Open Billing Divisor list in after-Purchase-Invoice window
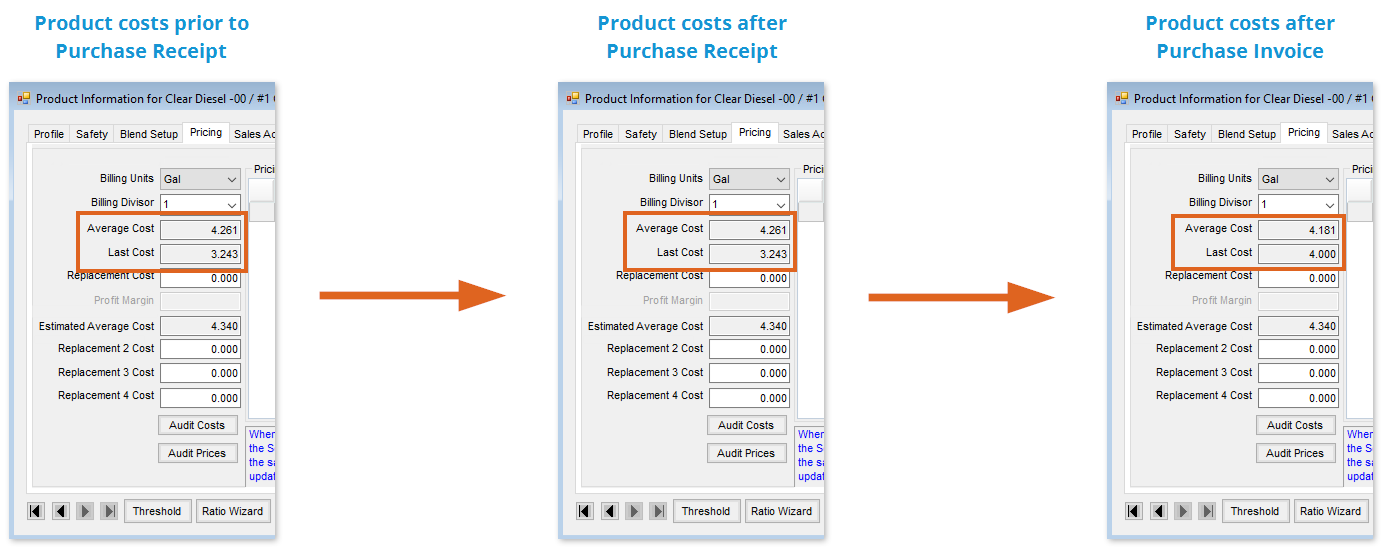 point(1330,204)
